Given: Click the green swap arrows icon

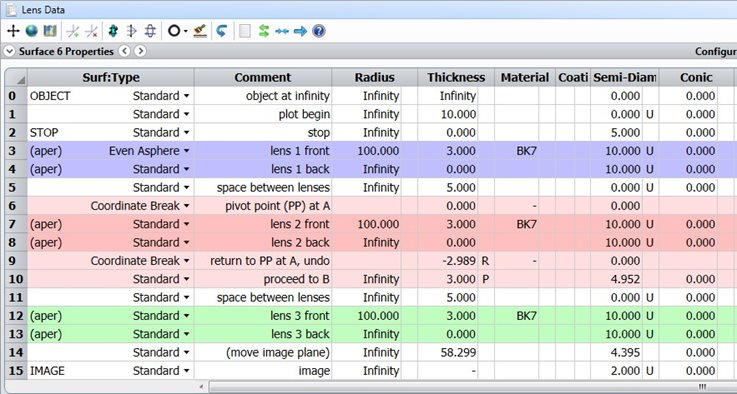Looking at the screenshot, I should point(264,32).
